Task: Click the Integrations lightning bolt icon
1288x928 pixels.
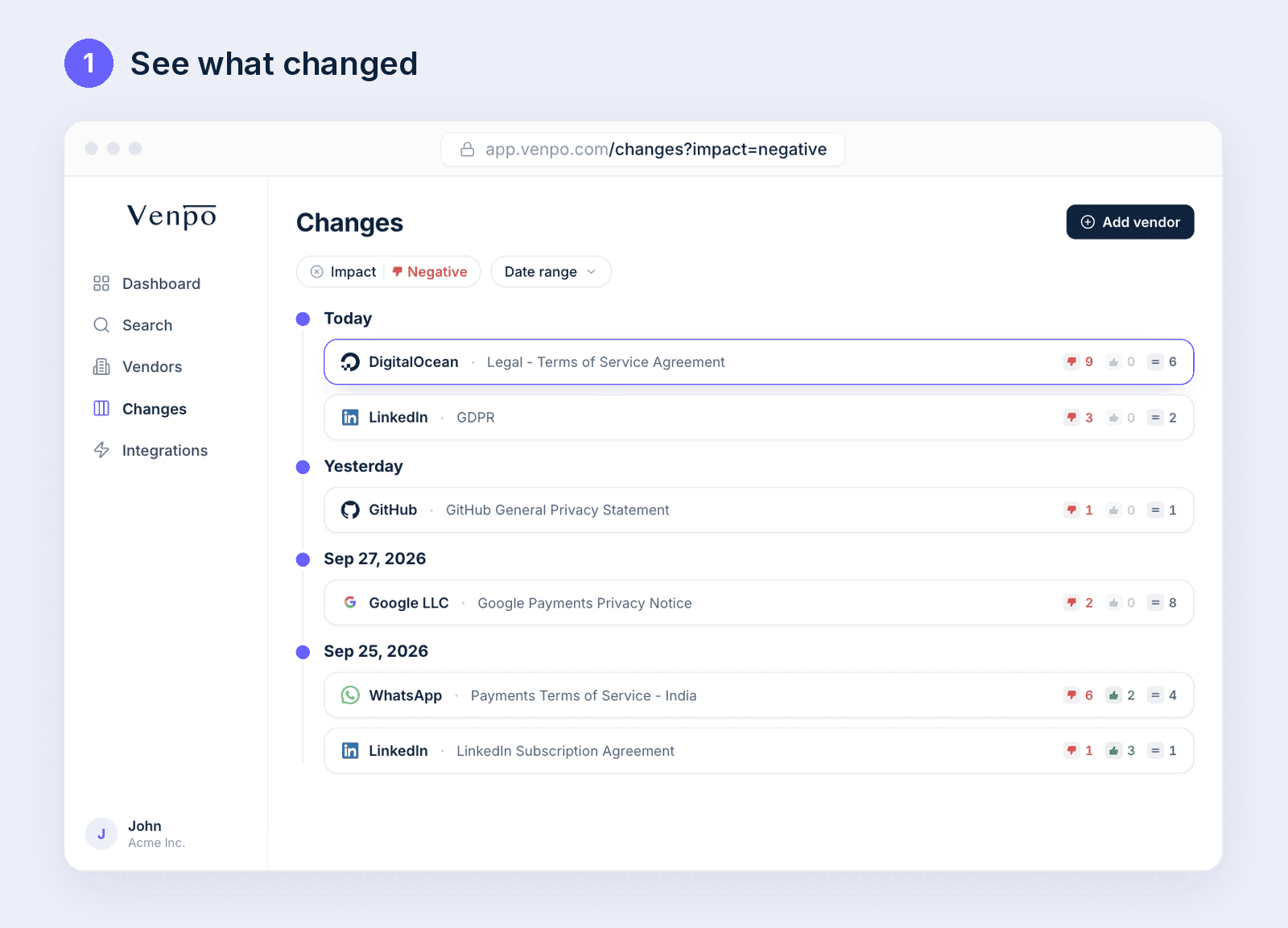Action: [101, 450]
